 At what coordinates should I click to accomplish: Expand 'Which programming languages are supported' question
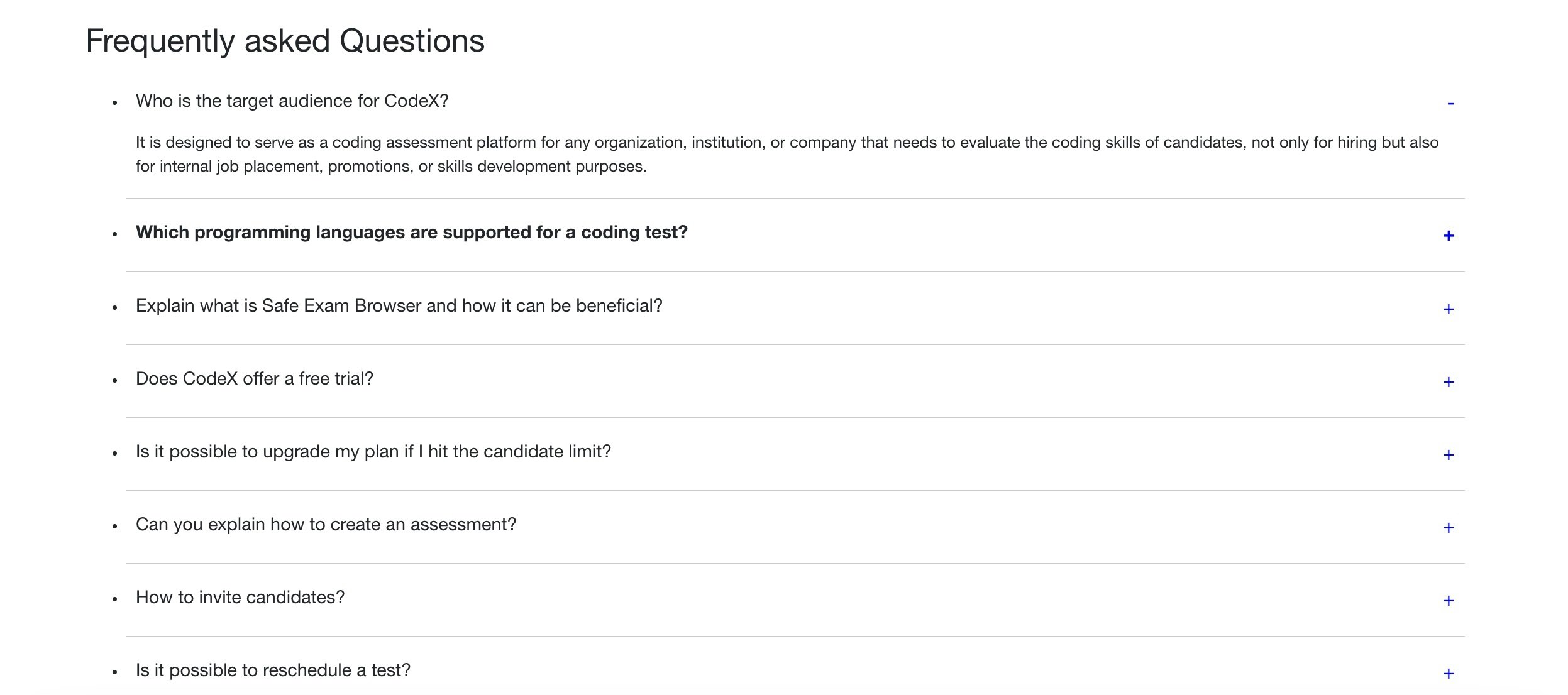click(411, 233)
